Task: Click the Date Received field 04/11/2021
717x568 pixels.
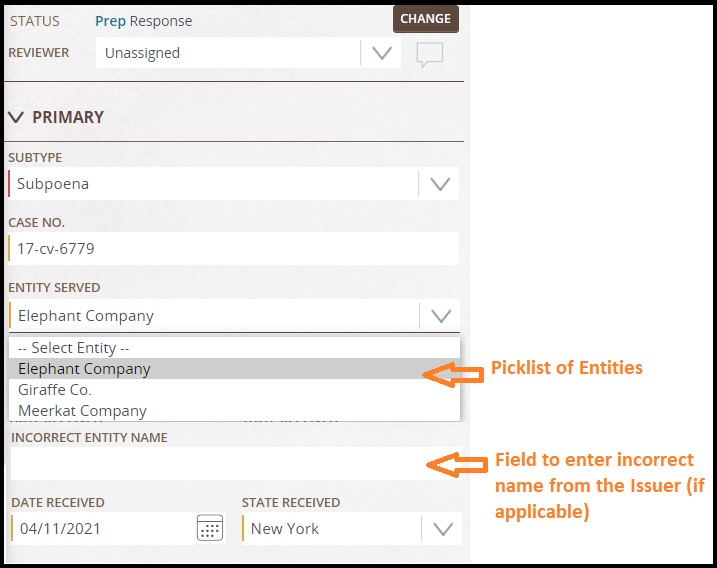Action: click(103, 528)
